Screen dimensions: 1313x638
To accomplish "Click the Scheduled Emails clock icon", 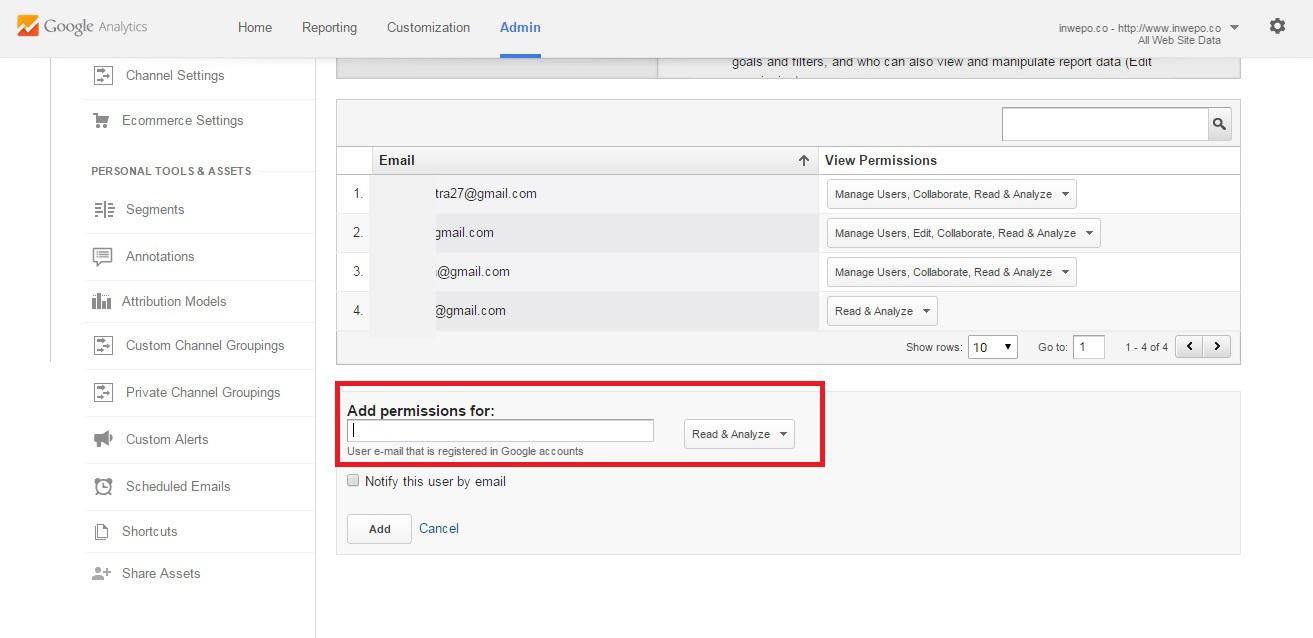I will click(103, 486).
